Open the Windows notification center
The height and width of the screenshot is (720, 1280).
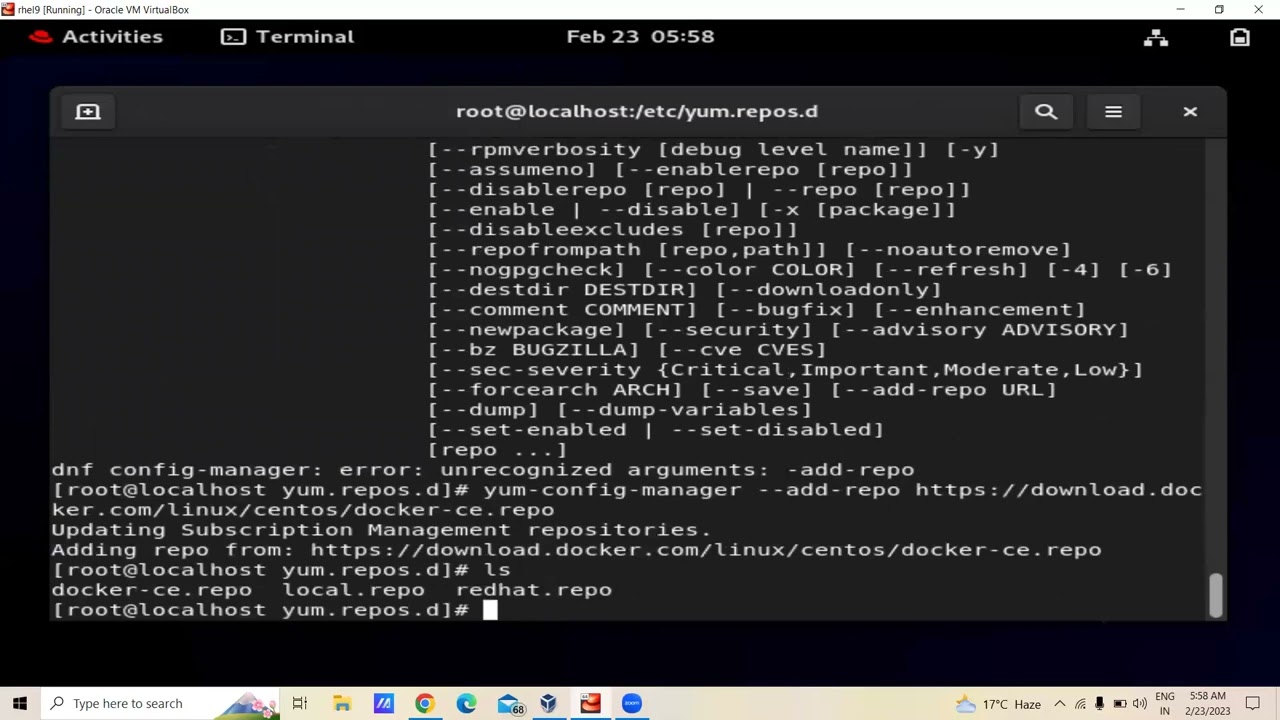click(1253, 704)
